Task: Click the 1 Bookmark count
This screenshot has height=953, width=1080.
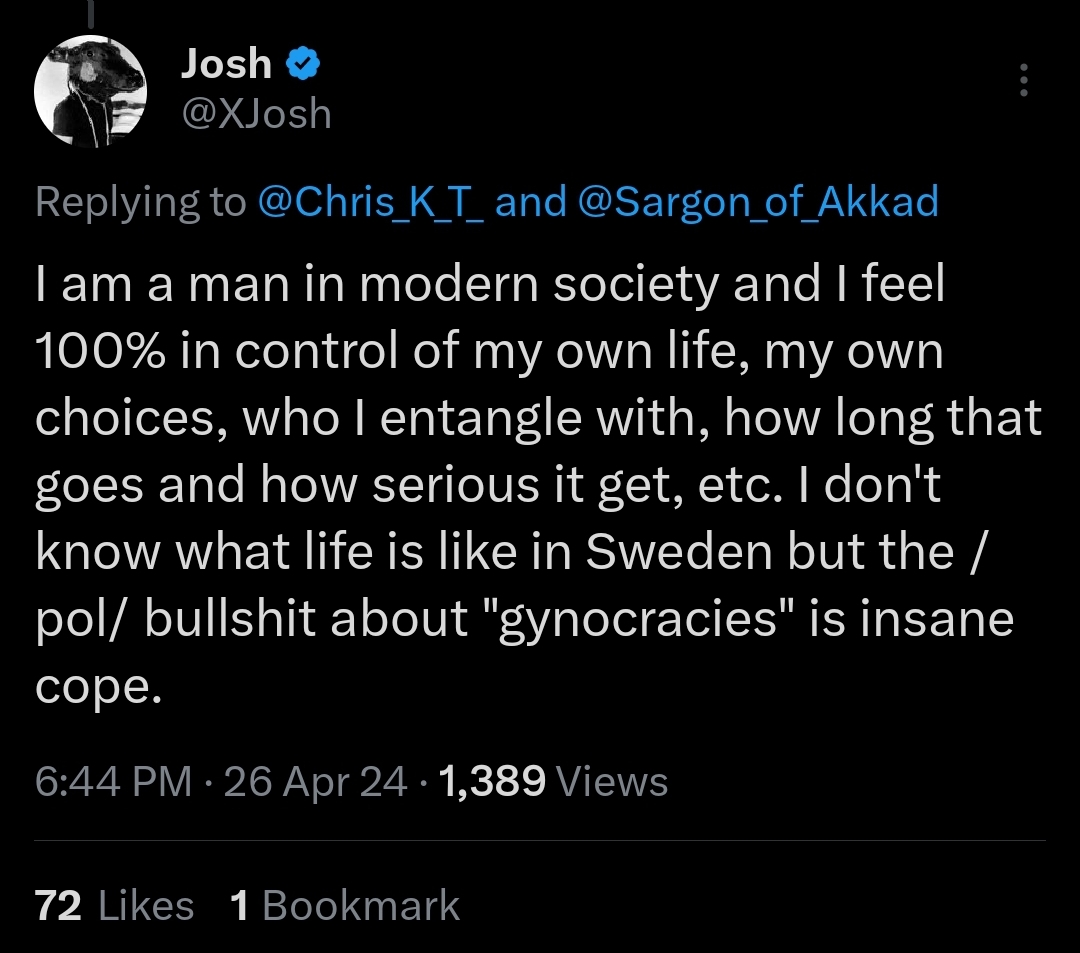Action: [x=344, y=905]
